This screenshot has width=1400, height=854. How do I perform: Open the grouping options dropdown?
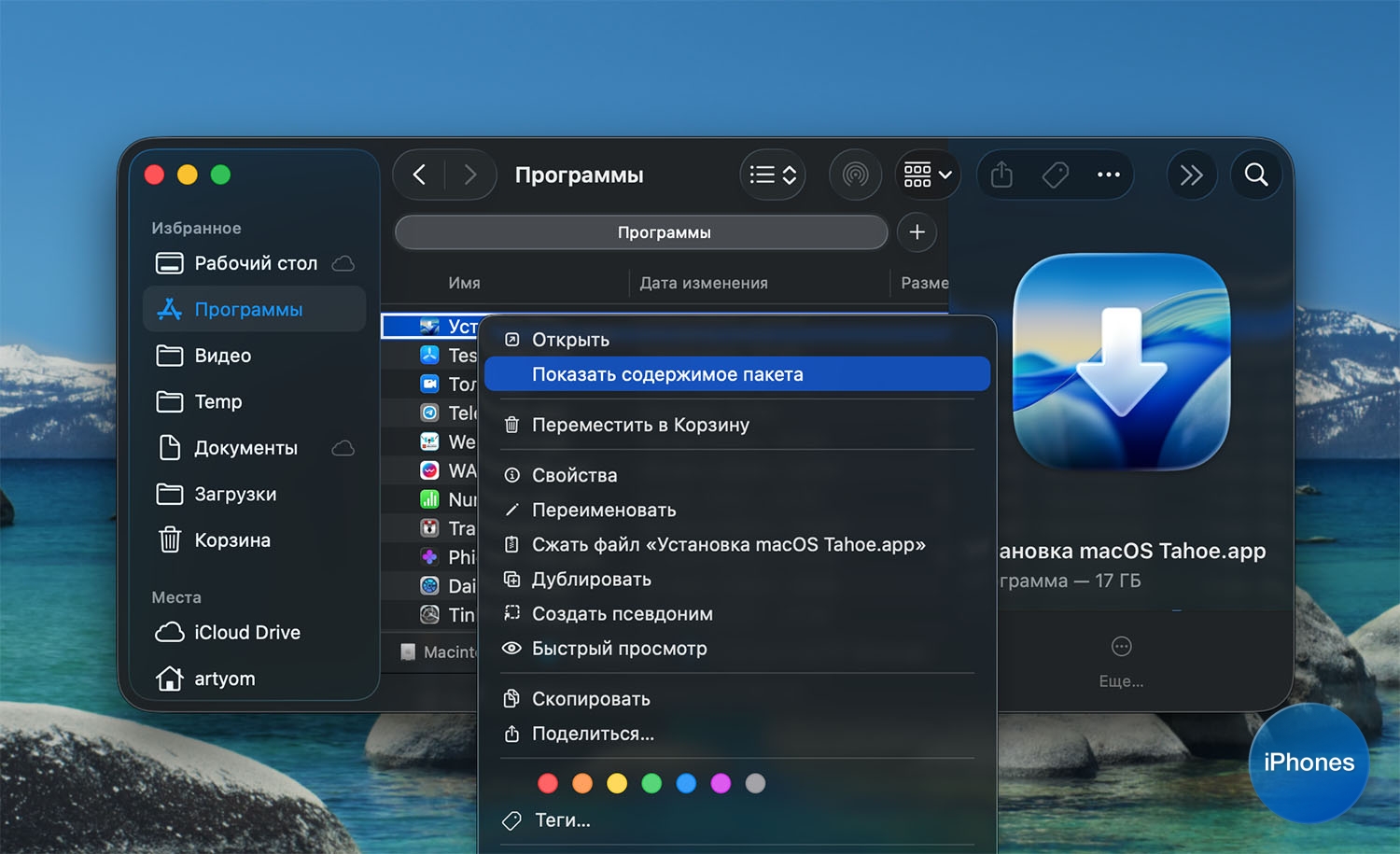(x=927, y=175)
